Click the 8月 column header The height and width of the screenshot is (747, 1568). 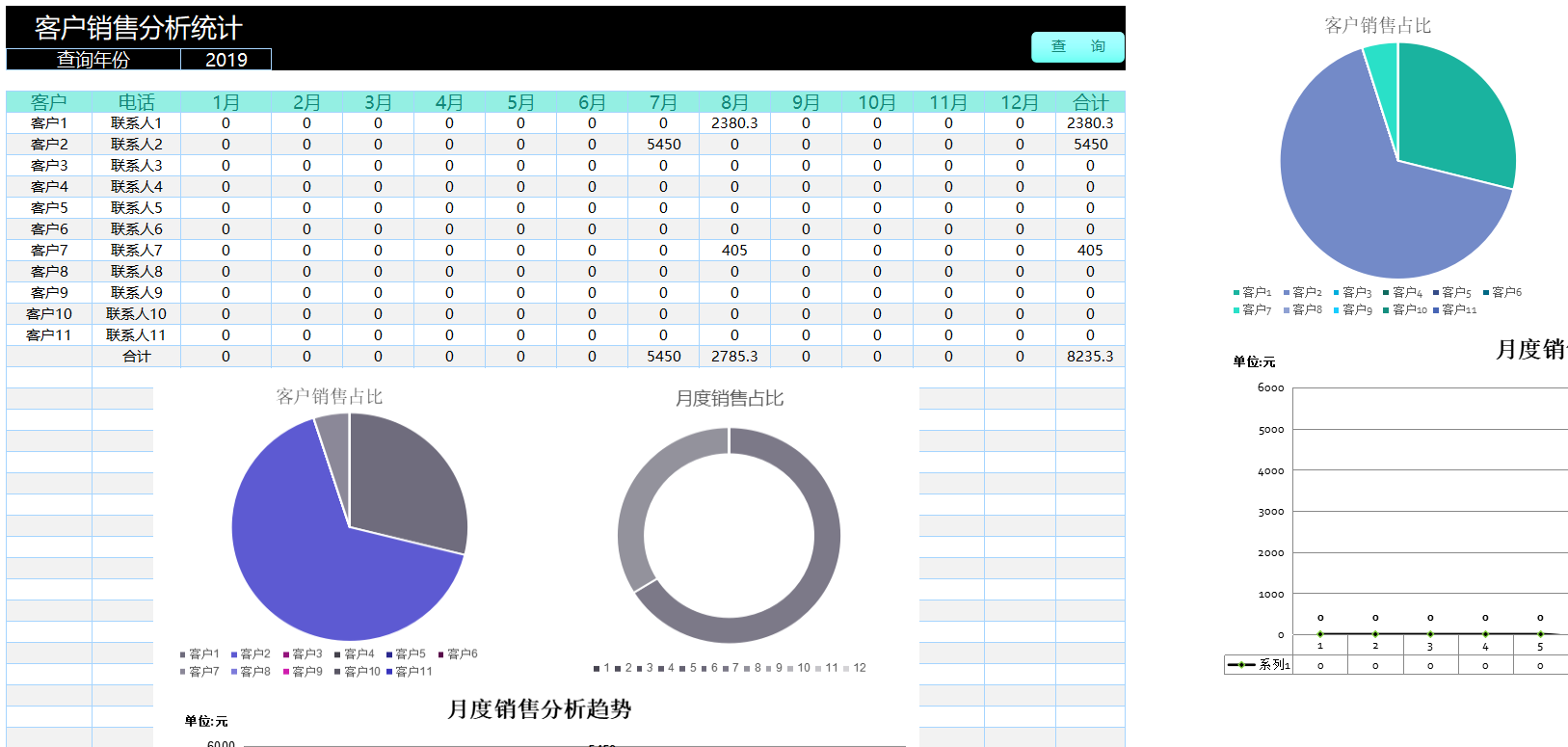pyautogui.click(x=734, y=102)
